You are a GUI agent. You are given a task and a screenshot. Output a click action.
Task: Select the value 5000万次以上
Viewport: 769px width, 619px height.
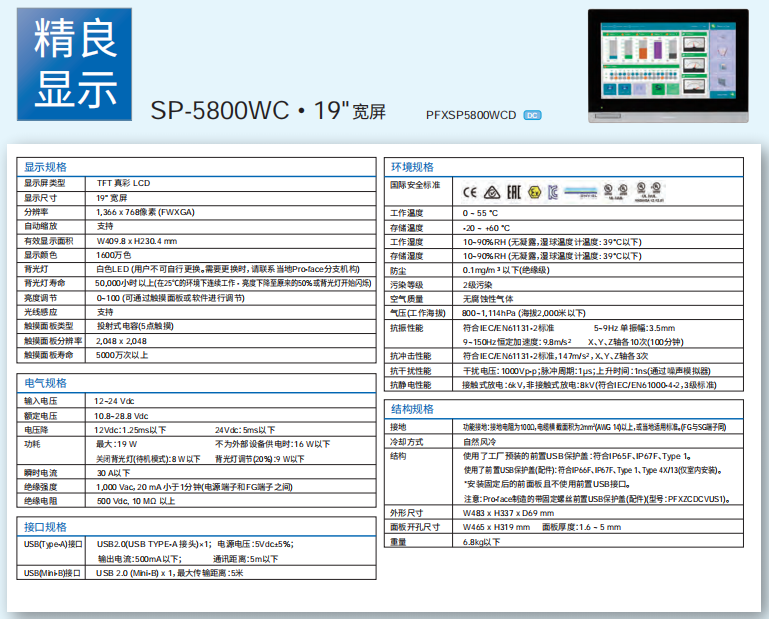click(122, 355)
